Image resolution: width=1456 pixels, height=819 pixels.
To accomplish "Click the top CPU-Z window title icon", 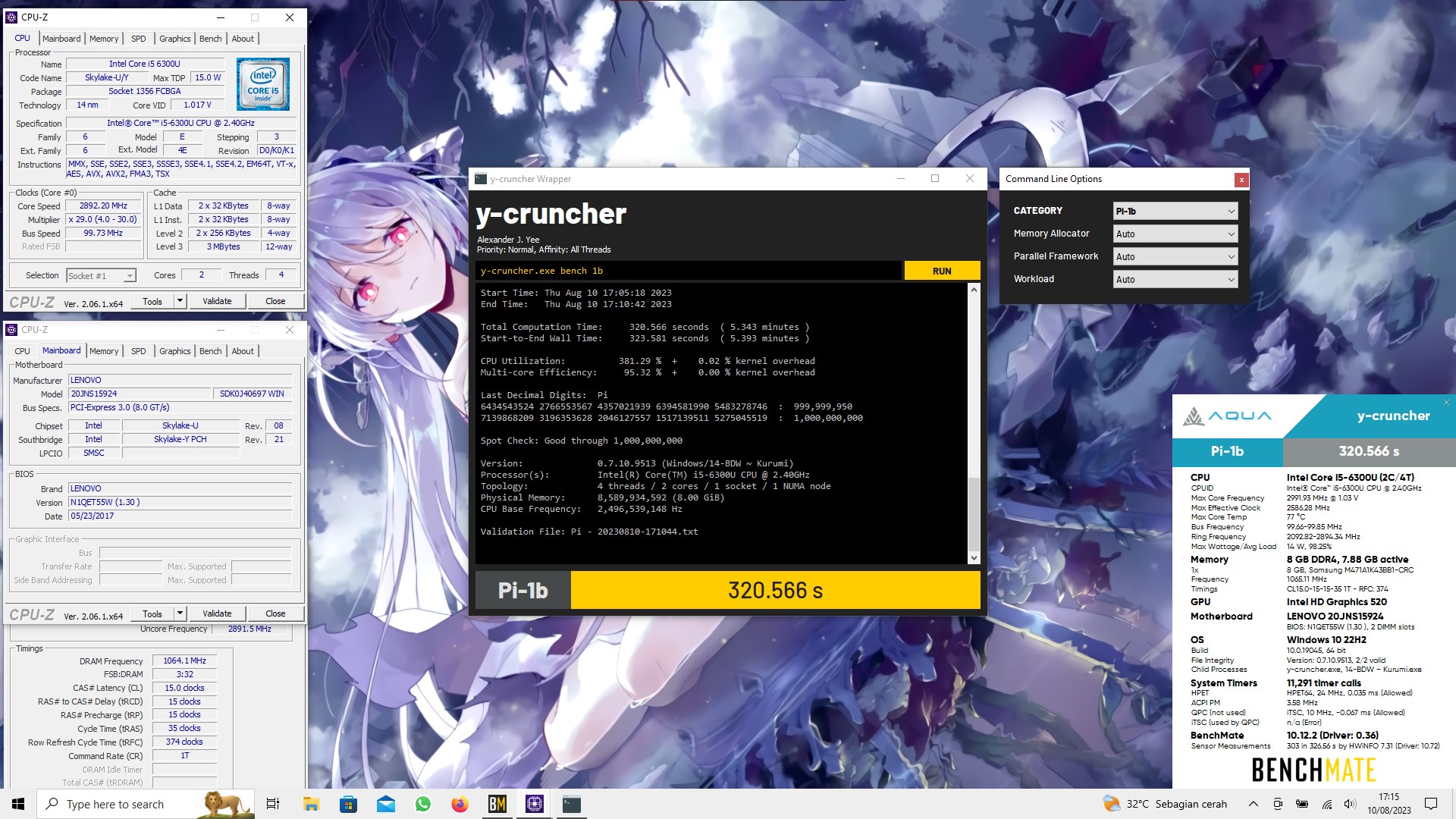I will 11,17.
